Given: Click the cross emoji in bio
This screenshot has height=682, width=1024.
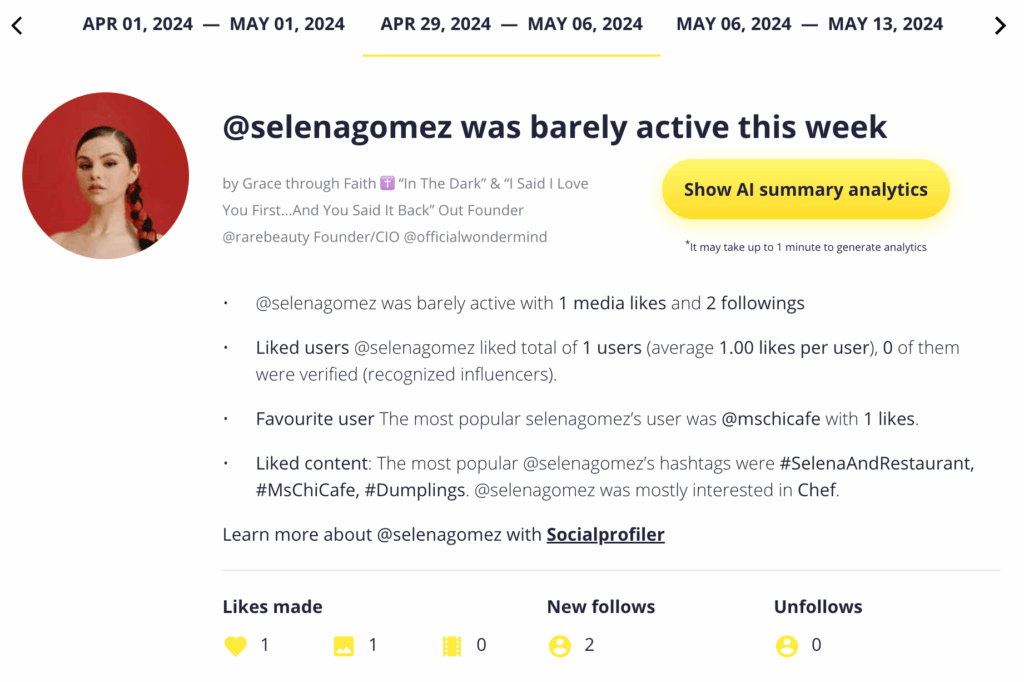Looking at the screenshot, I should coord(387,184).
